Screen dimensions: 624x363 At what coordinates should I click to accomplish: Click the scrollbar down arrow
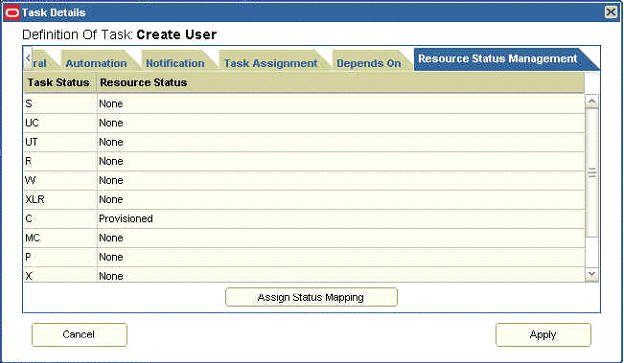pyautogui.click(x=592, y=274)
